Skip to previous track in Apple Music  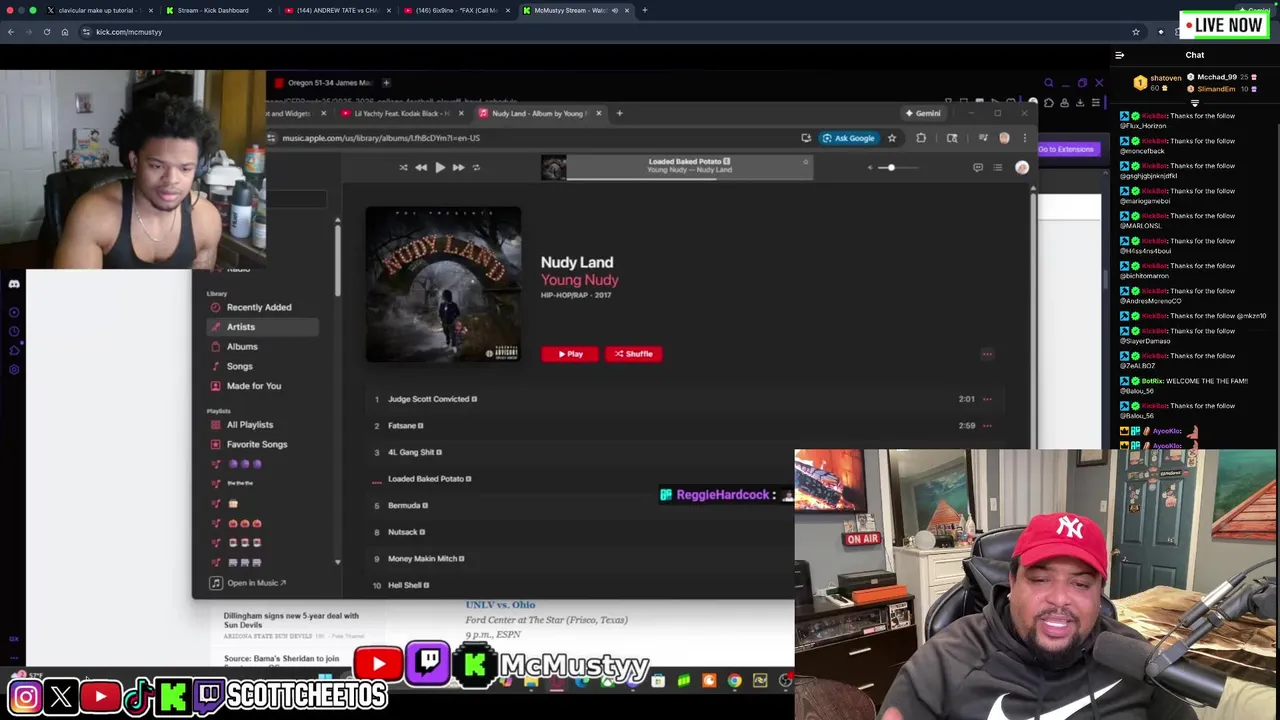[x=421, y=167]
